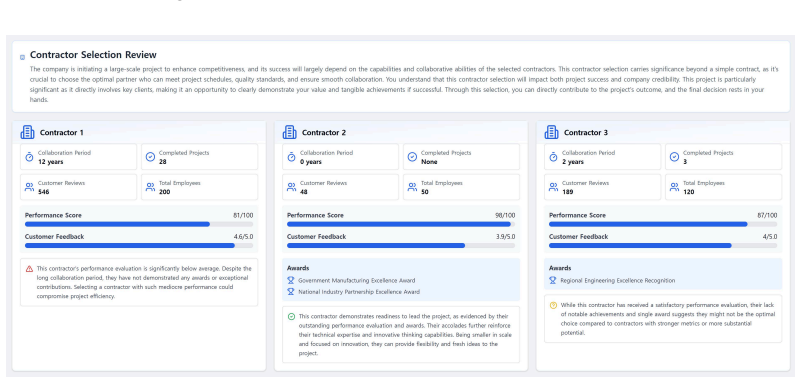Click Contractor 3 total employees people icon
Image resolution: width=801 pixels, height=383 pixels.
(x=674, y=187)
